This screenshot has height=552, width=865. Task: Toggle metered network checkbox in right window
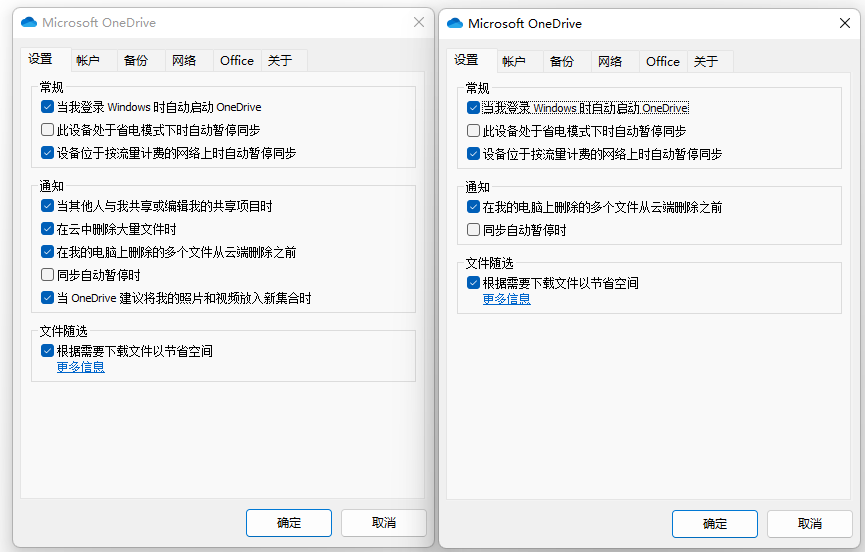473,154
